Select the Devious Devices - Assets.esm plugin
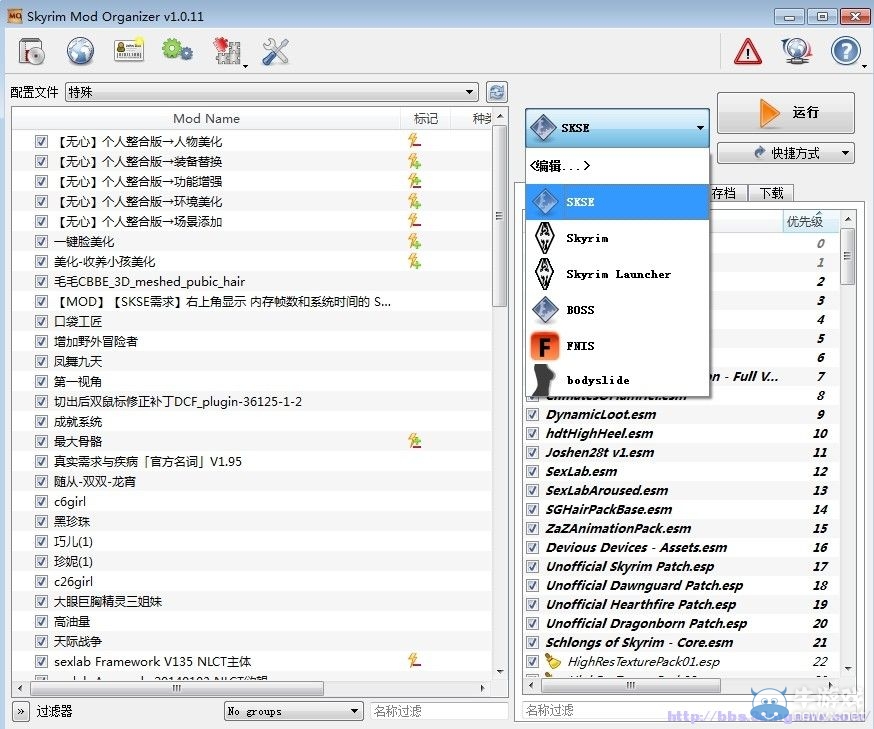Image resolution: width=874 pixels, height=729 pixels. pyautogui.click(x=681, y=547)
